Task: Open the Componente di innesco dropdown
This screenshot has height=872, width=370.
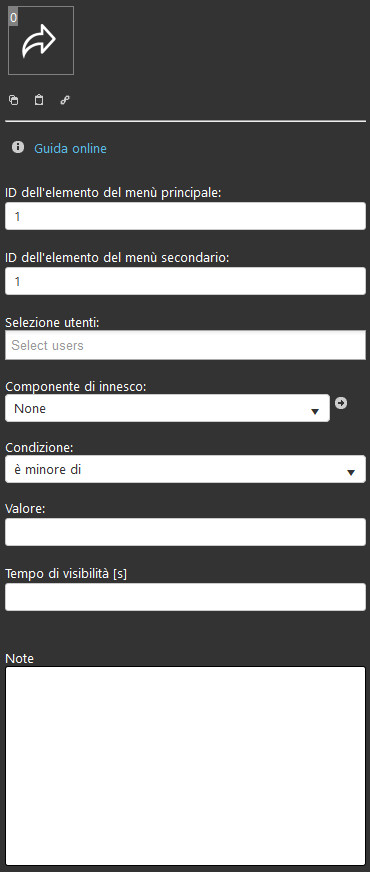Action: coord(167,408)
